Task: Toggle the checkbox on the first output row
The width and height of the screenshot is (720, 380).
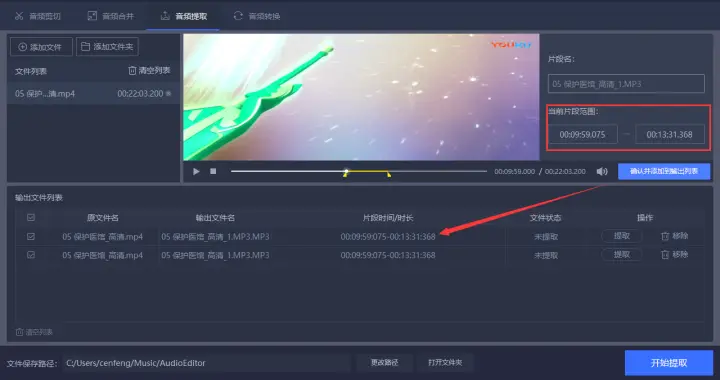Action: click(x=31, y=236)
